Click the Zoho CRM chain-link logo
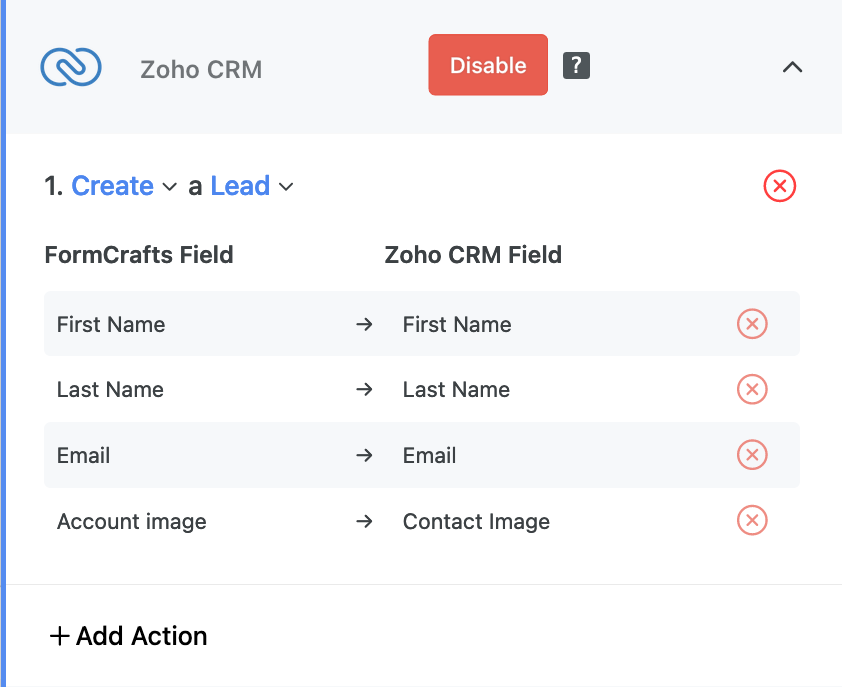The image size is (842, 687). coord(71,67)
